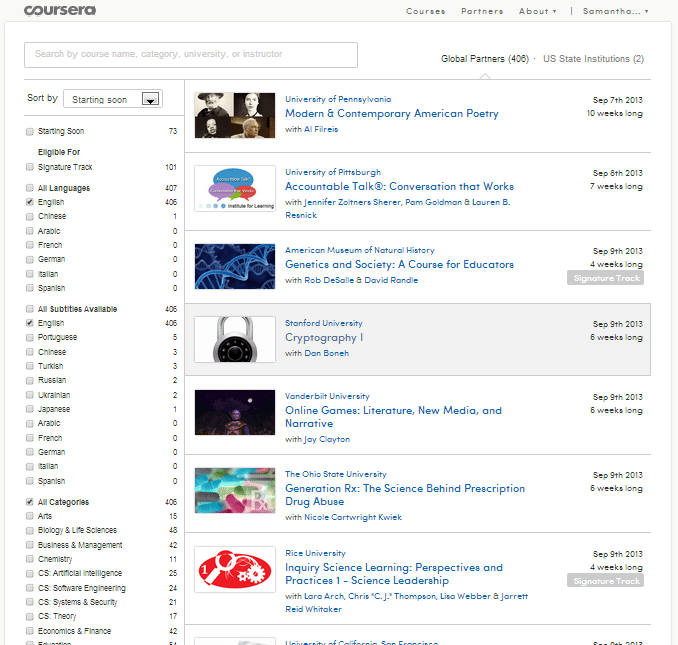Screen dimensions: 678x645
Task: Click instructor Al Filreis
Action: click(321, 129)
